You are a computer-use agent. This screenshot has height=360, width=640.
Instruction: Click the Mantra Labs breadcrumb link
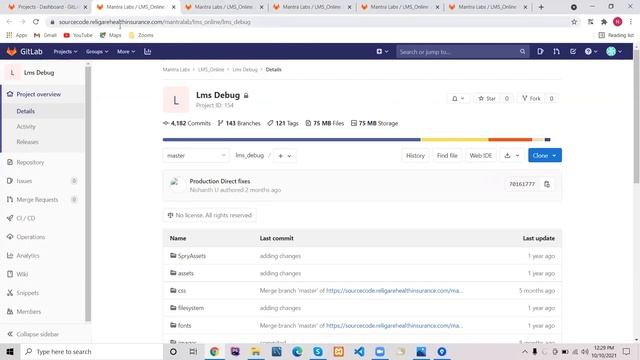(176, 70)
